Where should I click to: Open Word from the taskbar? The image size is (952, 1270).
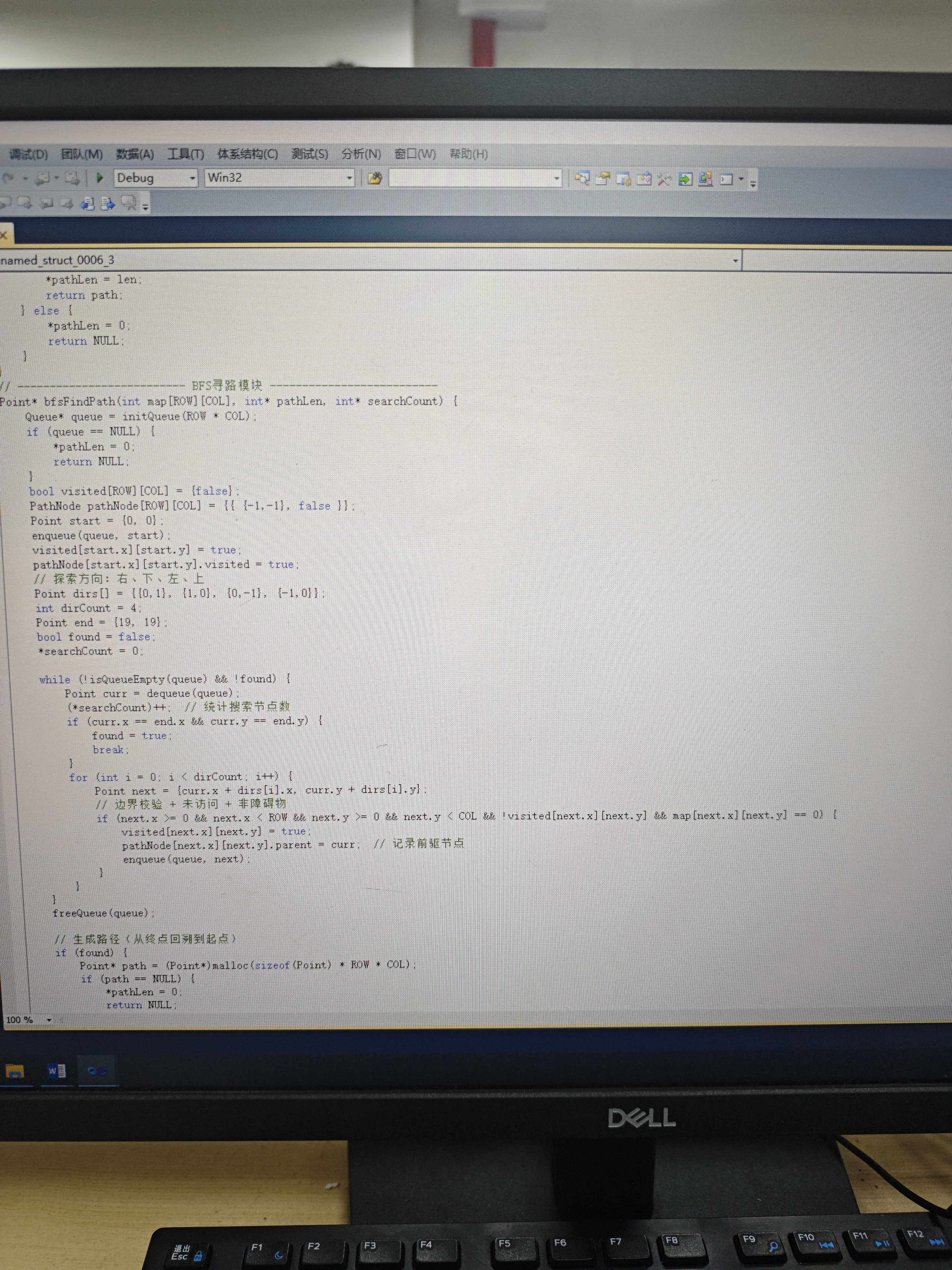(56, 1071)
